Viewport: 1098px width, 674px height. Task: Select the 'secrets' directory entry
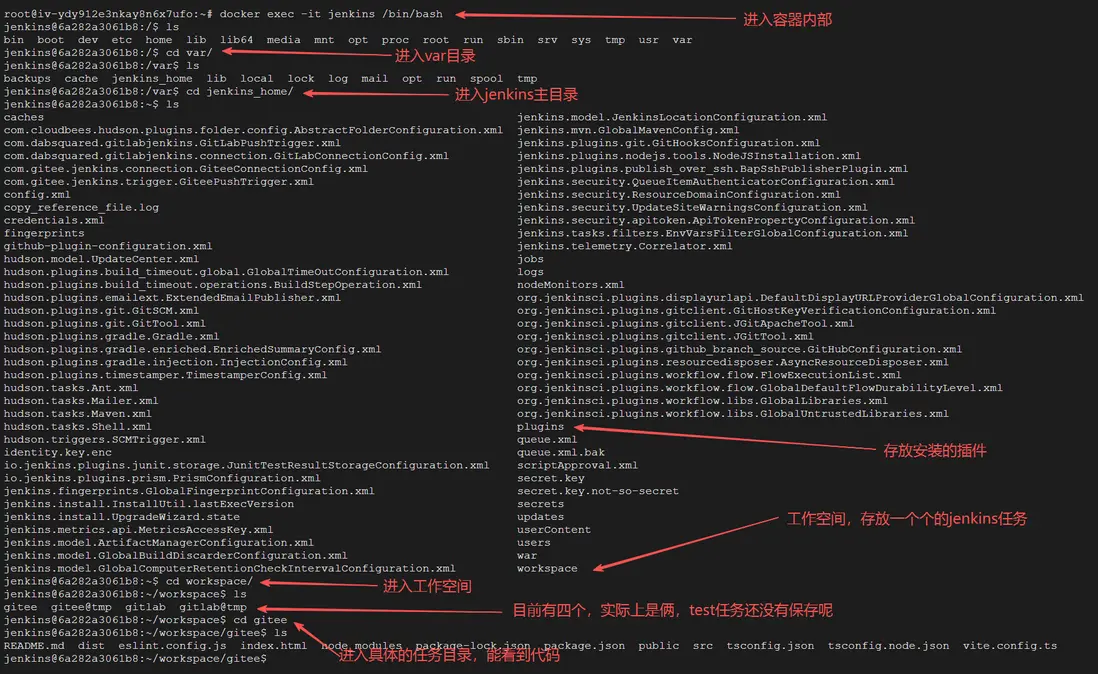541,504
